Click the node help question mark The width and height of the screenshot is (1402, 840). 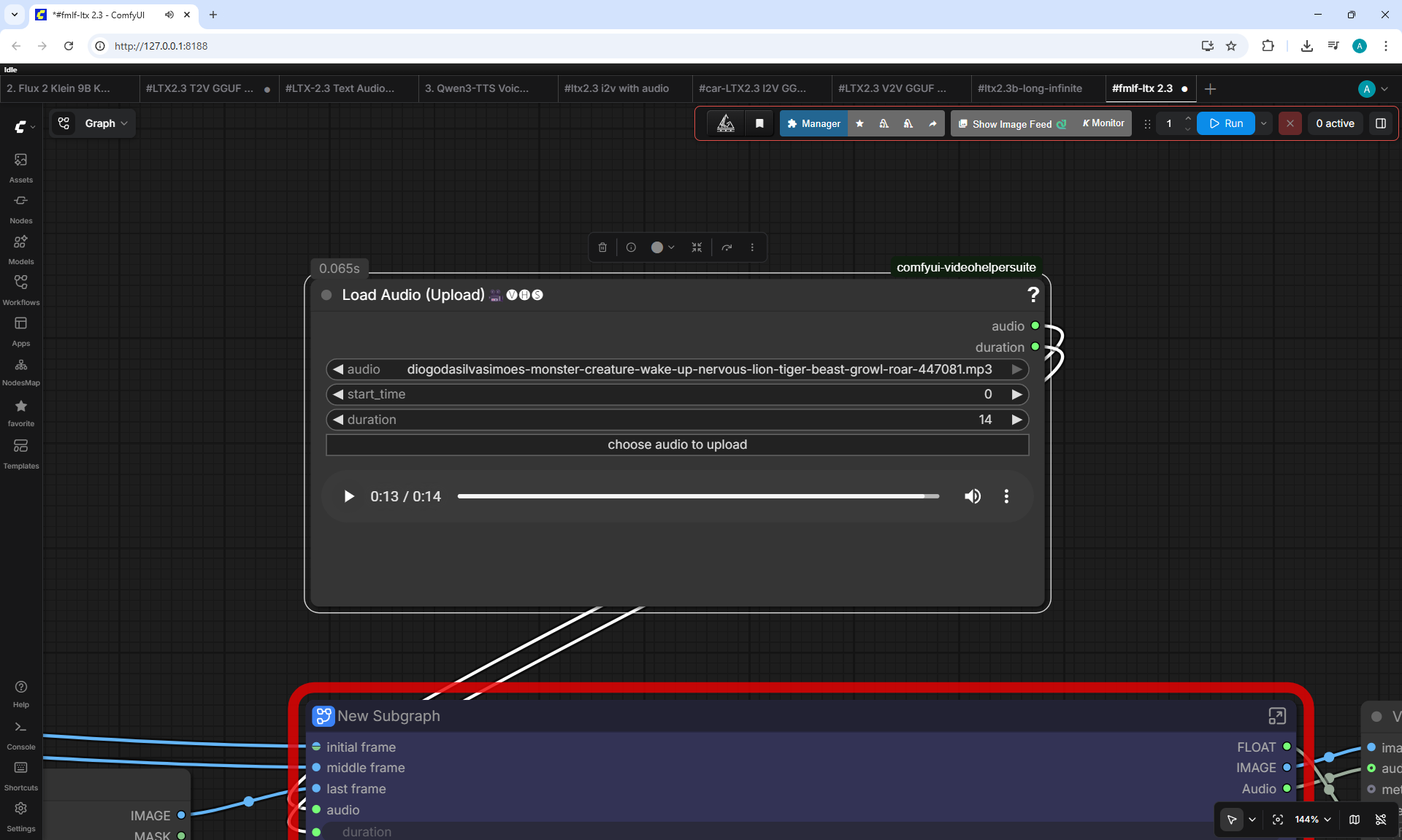1033,294
